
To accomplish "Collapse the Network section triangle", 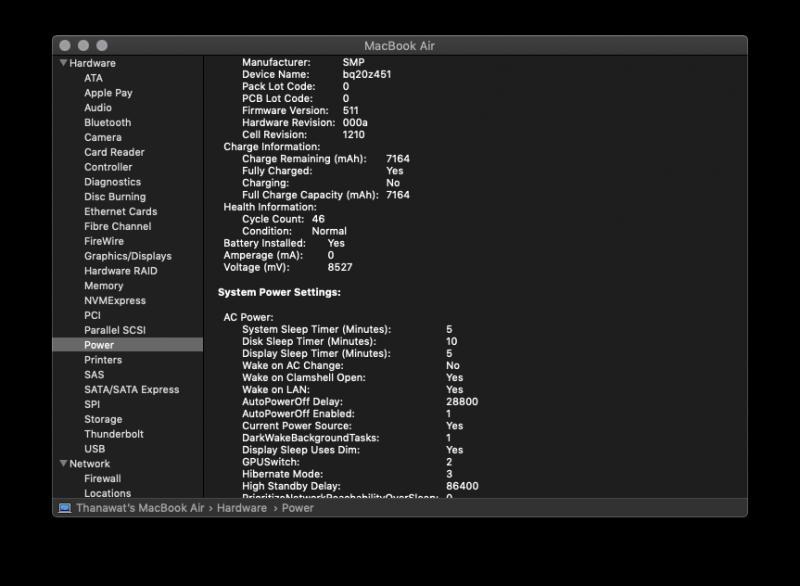I will click(63, 464).
